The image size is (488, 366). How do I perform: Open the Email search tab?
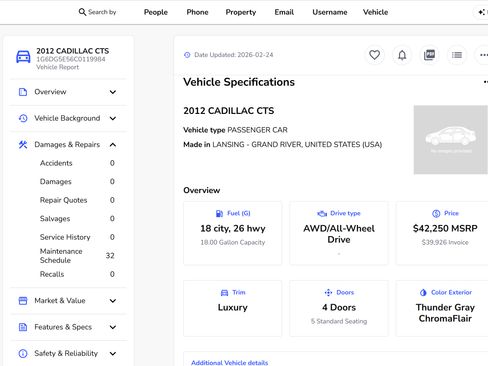(284, 12)
